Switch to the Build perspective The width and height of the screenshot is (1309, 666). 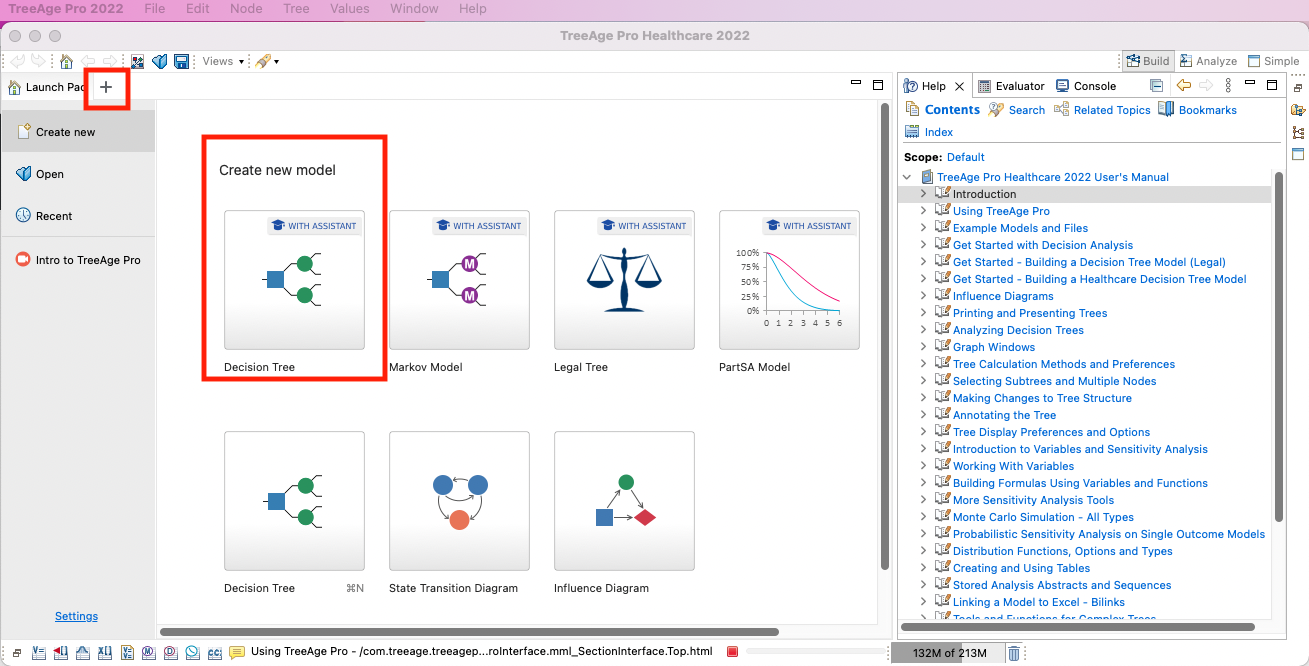point(1148,61)
